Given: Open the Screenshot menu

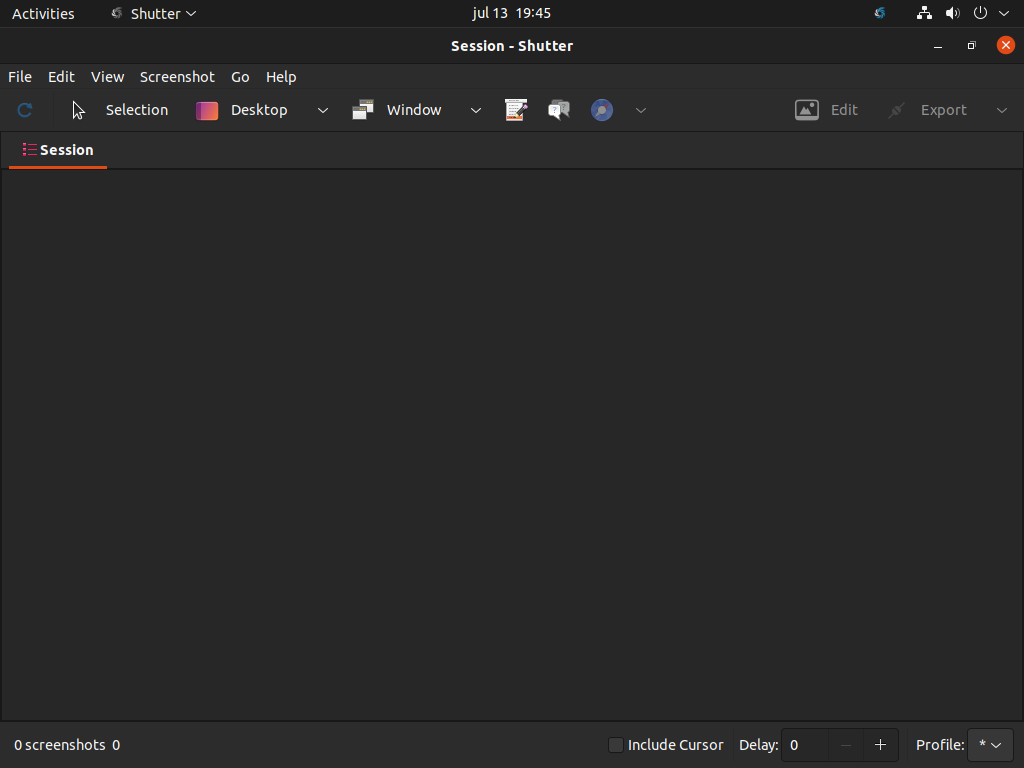Looking at the screenshot, I should [x=177, y=77].
